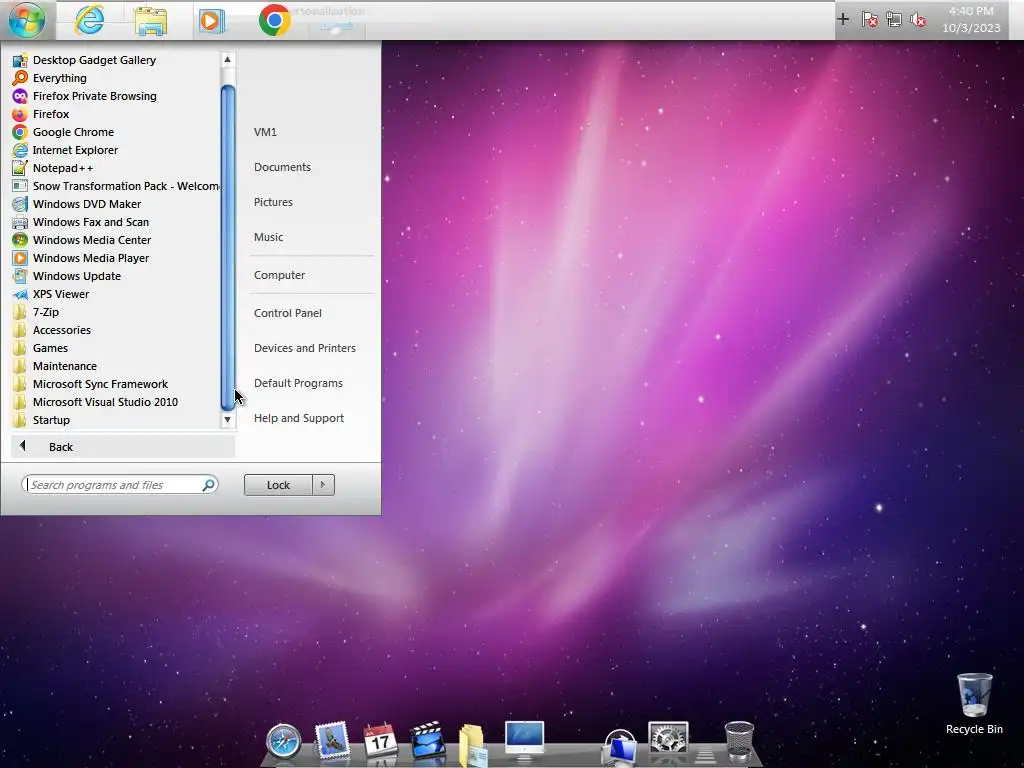Click the Search programs and files box
Screen dimensions: 1024x768
pos(120,485)
